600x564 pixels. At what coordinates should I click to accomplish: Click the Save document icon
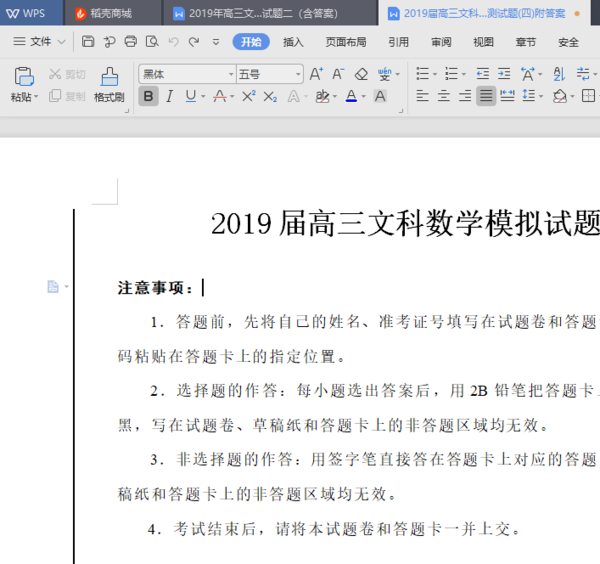coord(88,41)
